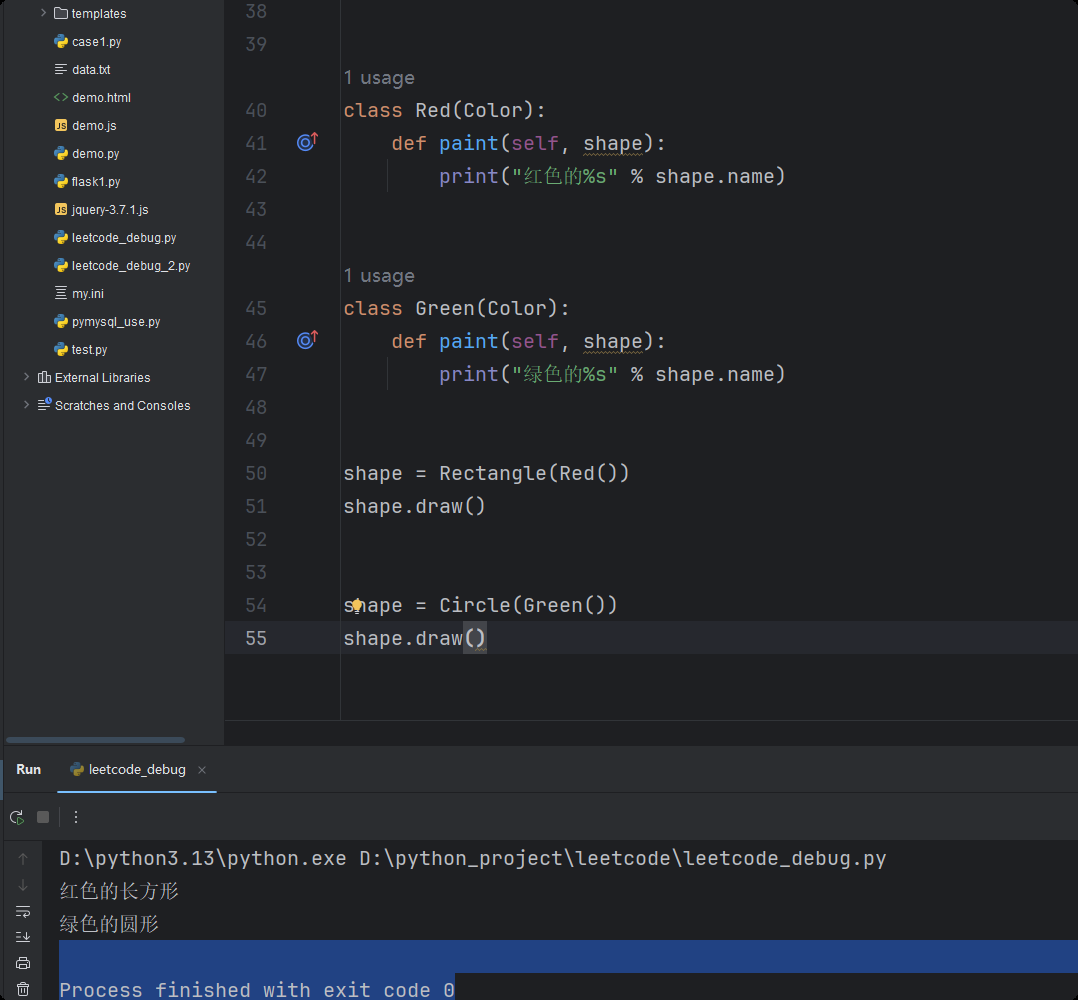Viewport: 1078px width, 1000px height.
Task: Click line number 55 in the gutter
Action: (x=256, y=638)
